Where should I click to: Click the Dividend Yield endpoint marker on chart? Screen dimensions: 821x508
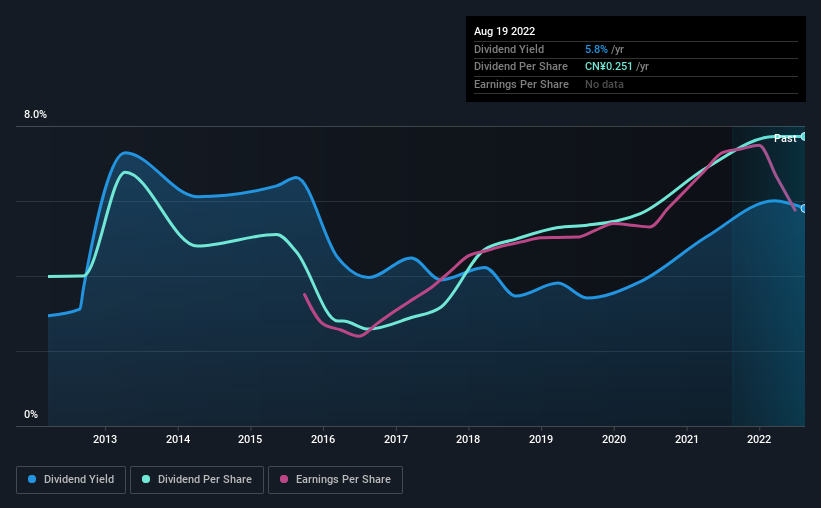tap(804, 208)
